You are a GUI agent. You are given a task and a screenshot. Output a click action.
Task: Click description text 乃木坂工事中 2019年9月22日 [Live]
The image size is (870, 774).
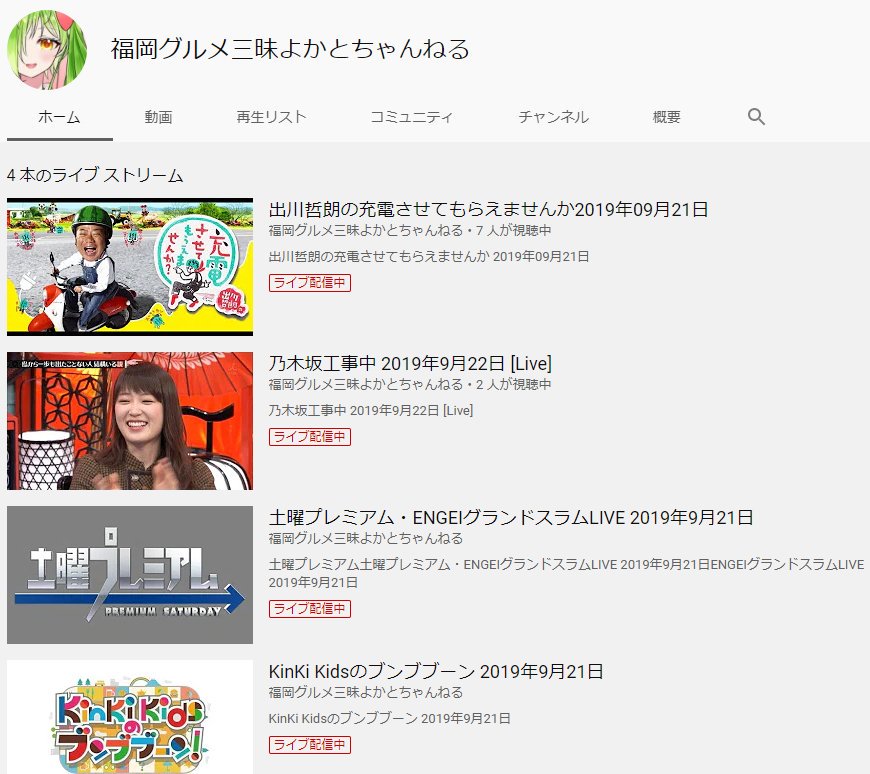[x=371, y=411]
